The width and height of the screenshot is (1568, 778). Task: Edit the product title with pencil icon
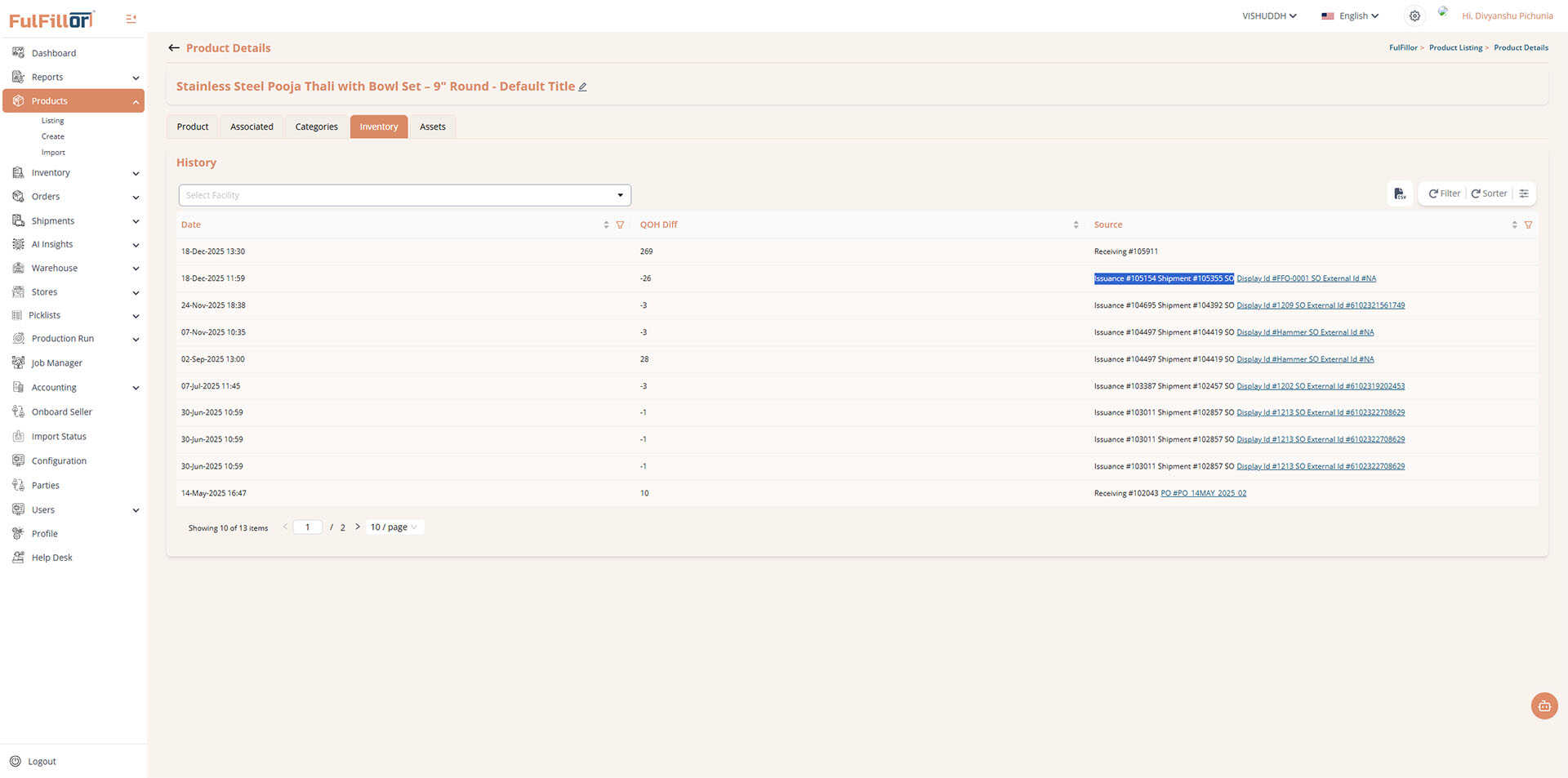point(583,87)
